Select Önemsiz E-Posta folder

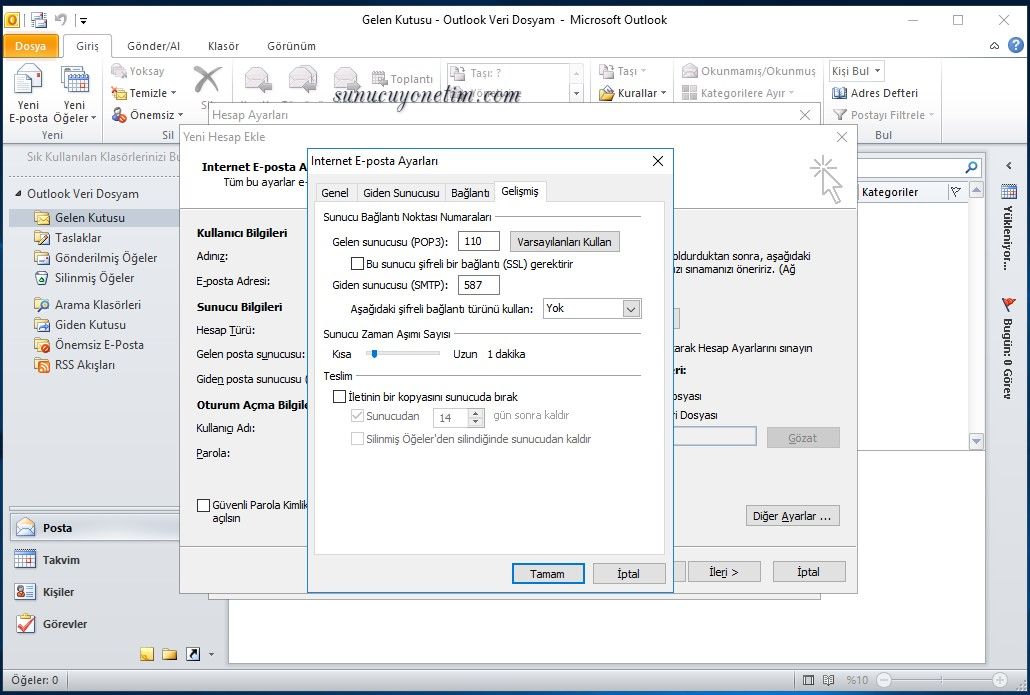pos(99,345)
